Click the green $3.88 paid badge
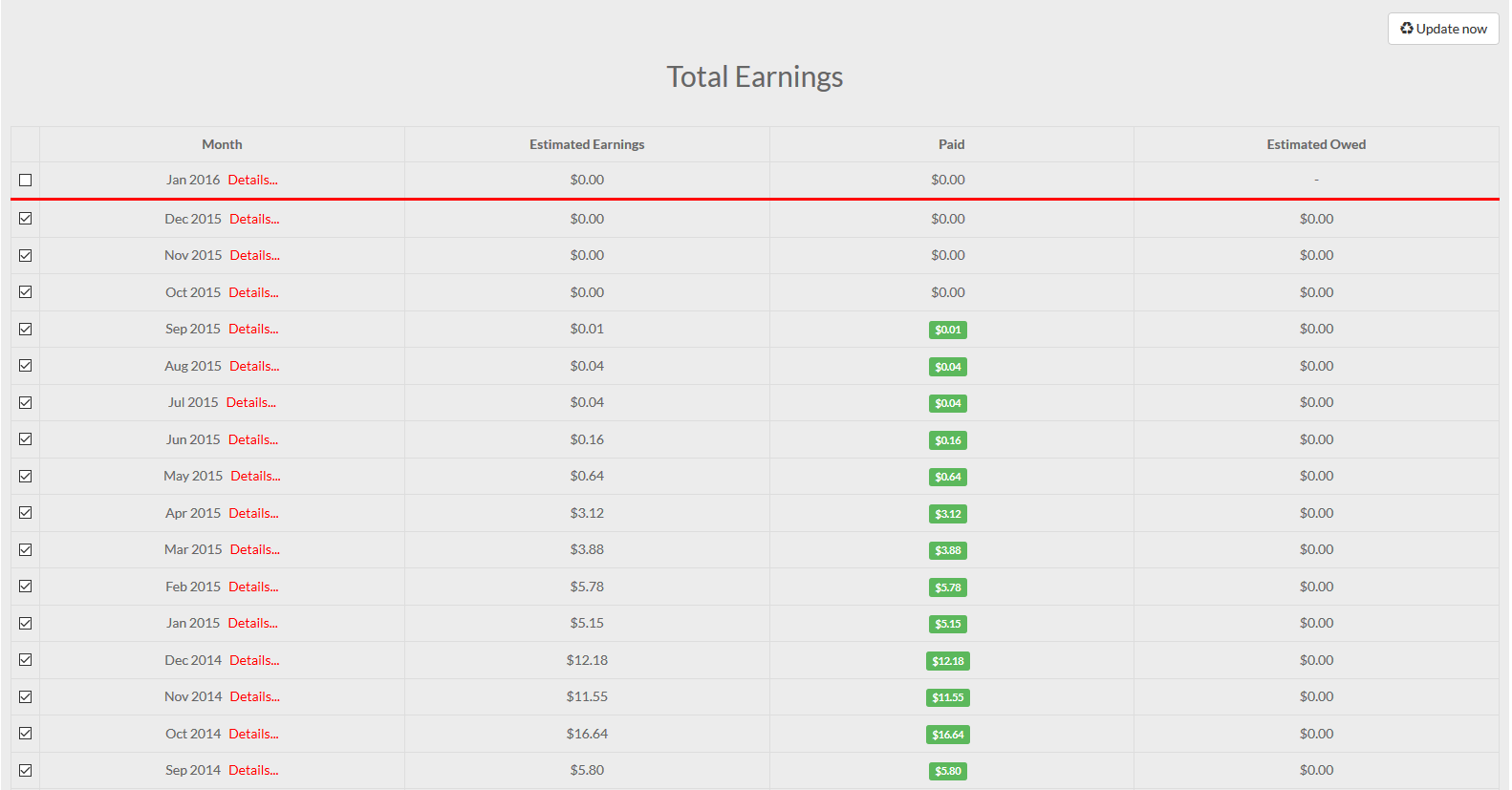Viewport: 1512px width, 790px height. click(x=947, y=550)
